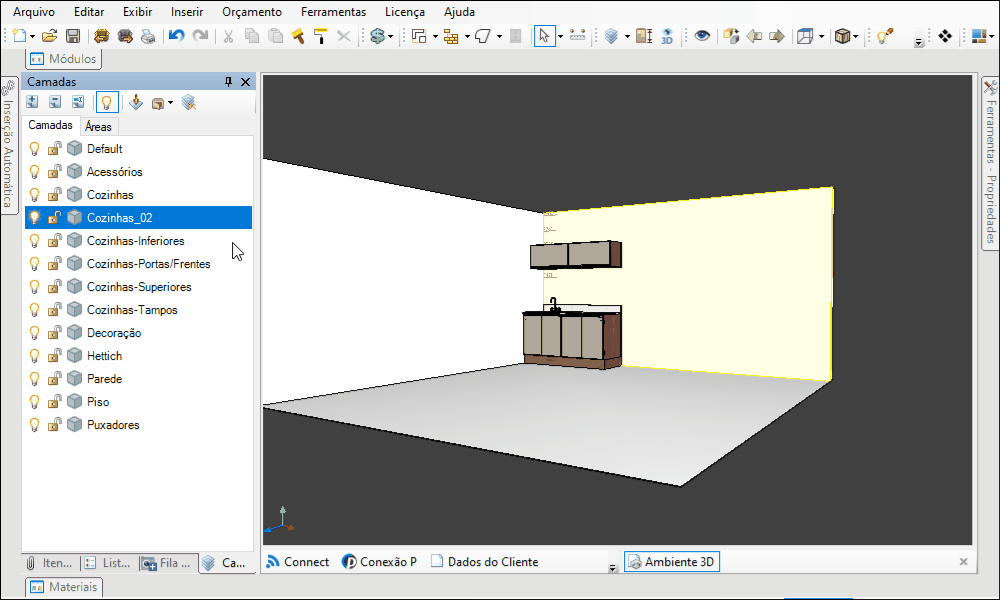Expand the dropdown beside the brick wall icon
Screen dimensions: 1000x600
click(467, 36)
